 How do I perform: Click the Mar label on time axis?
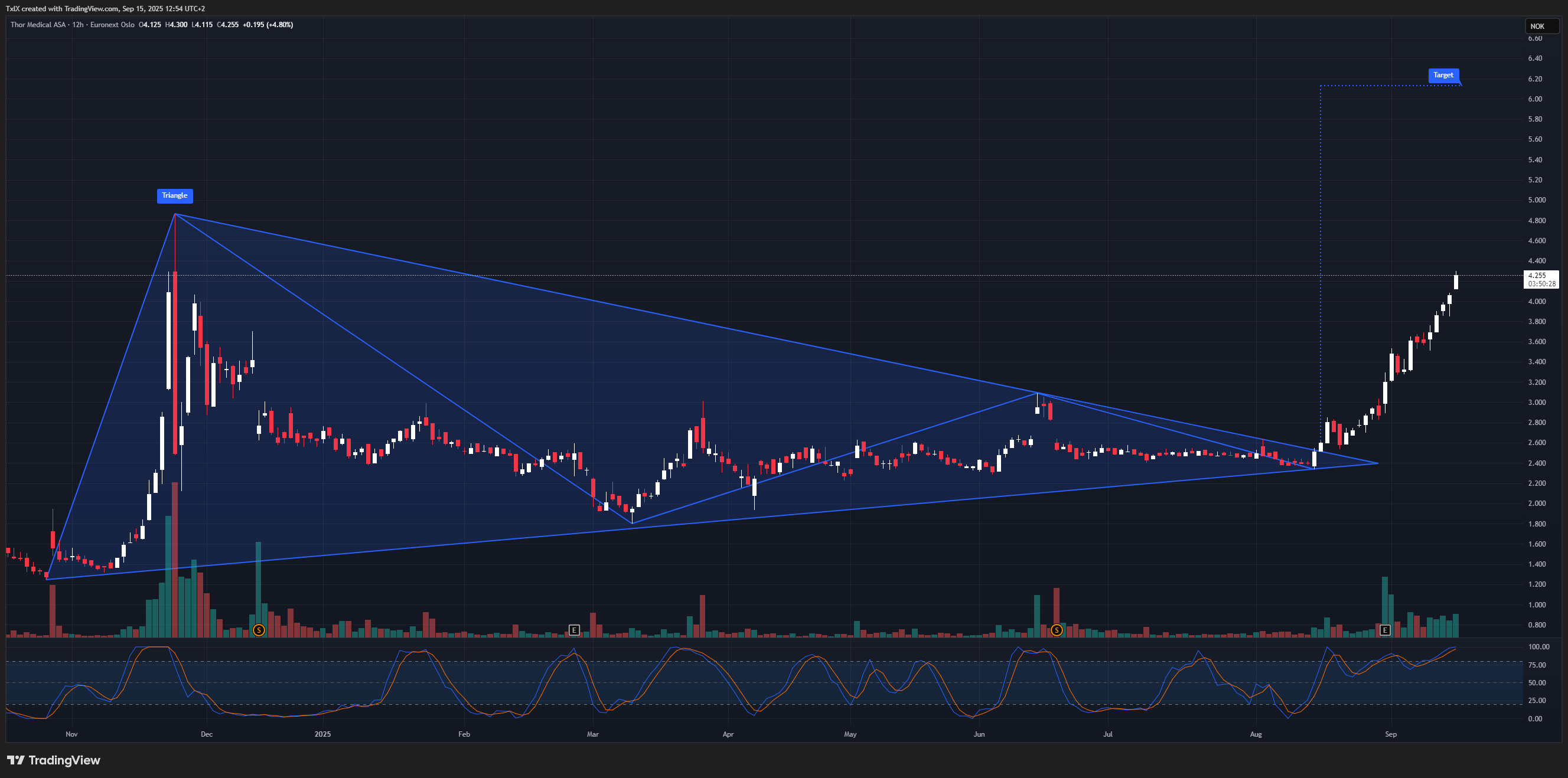point(593,734)
